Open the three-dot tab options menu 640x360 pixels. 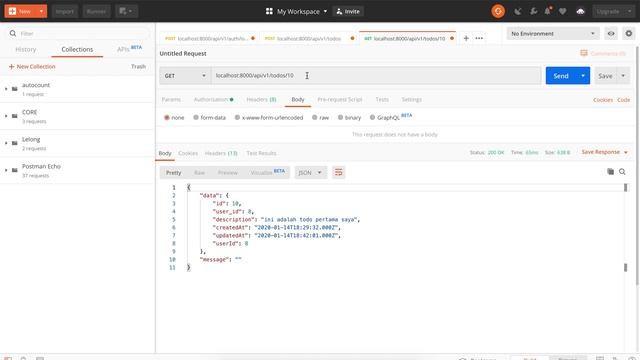click(x=479, y=38)
